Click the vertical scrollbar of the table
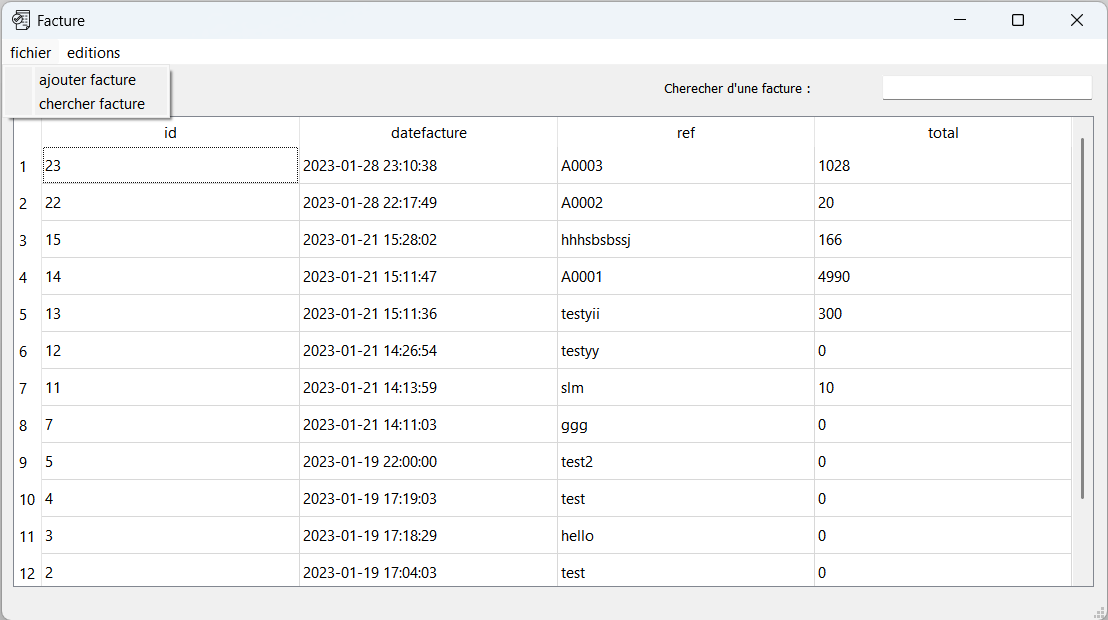The width and height of the screenshot is (1108, 620). 1082,318
